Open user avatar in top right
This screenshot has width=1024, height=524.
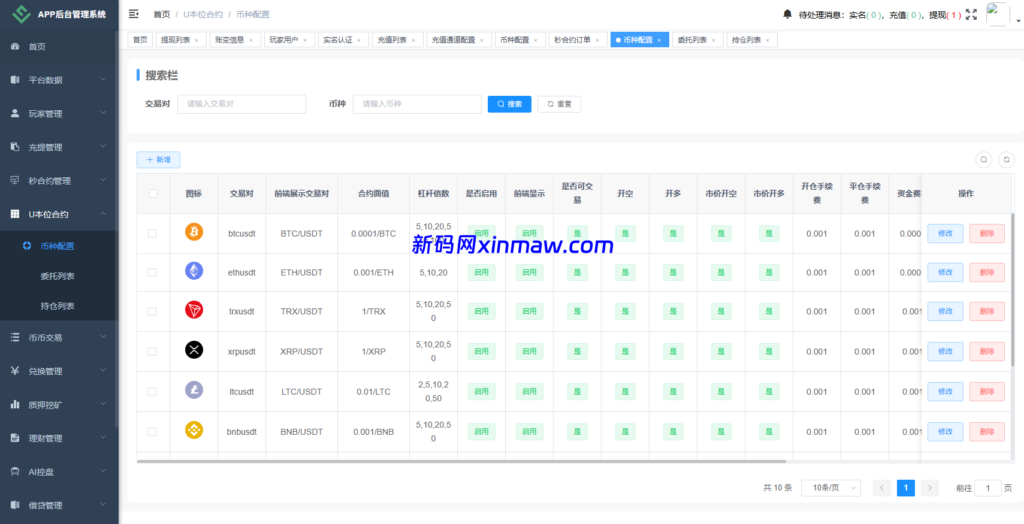(997, 14)
